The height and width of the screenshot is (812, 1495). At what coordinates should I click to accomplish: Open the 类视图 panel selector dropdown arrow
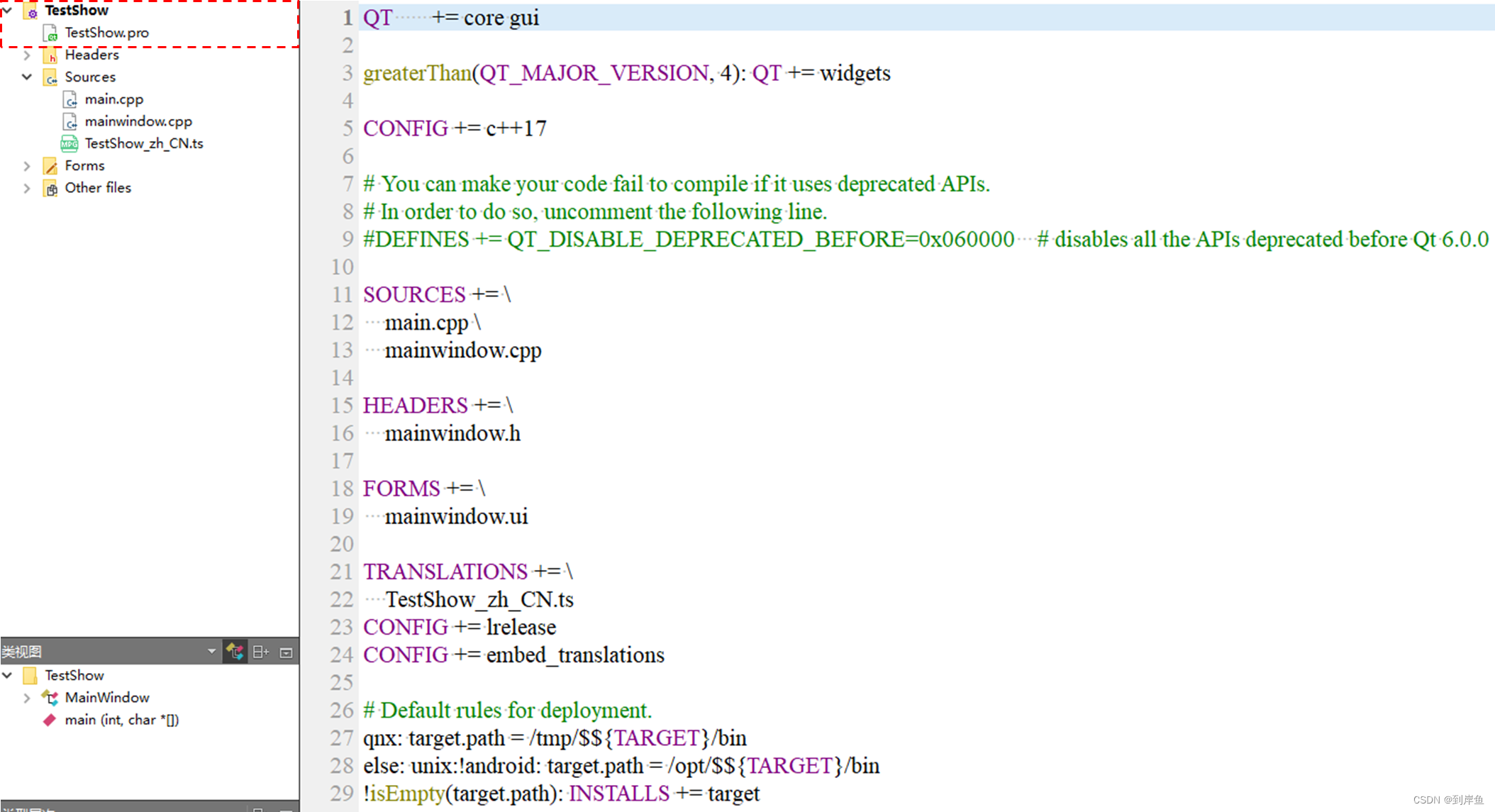(x=211, y=651)
